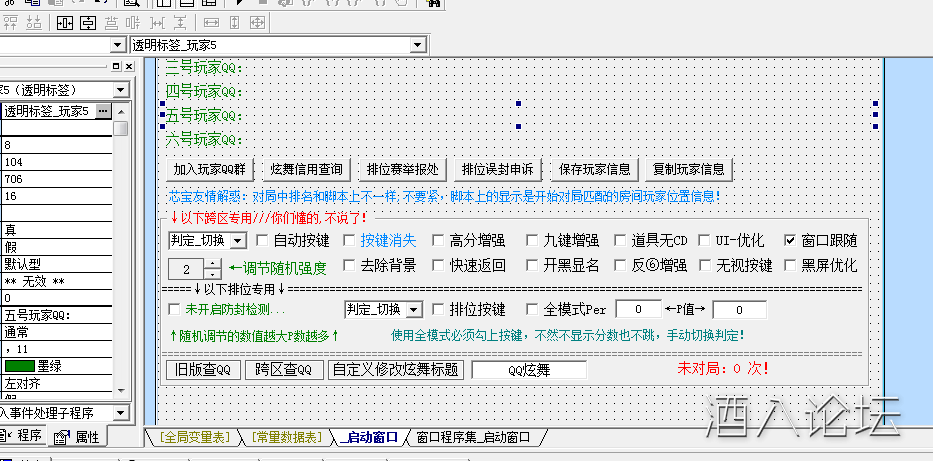
Task: Click the center horizontally alignment icon
Action: coord(65,21)
